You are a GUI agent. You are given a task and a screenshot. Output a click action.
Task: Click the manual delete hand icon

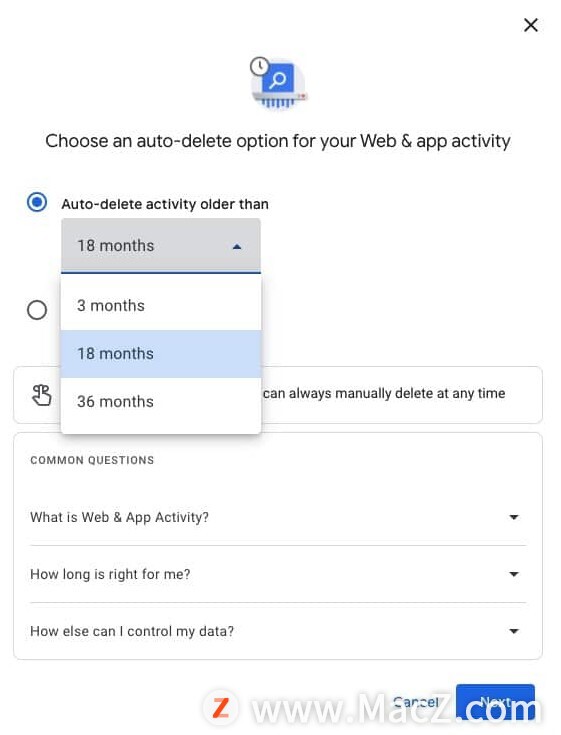tap(42, 395)
